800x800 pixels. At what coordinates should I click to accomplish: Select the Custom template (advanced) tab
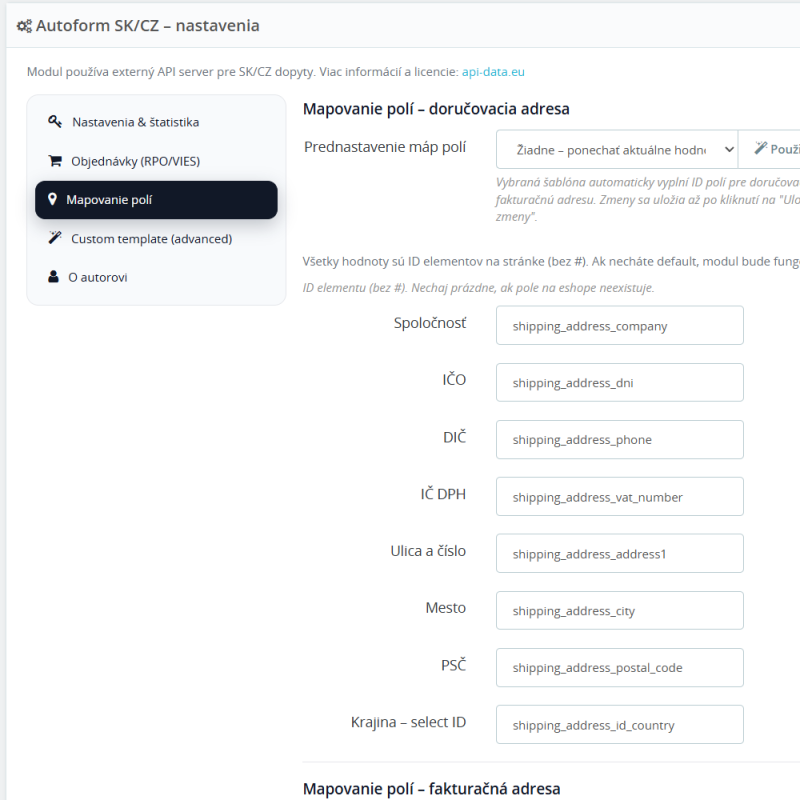coord(151,239)
